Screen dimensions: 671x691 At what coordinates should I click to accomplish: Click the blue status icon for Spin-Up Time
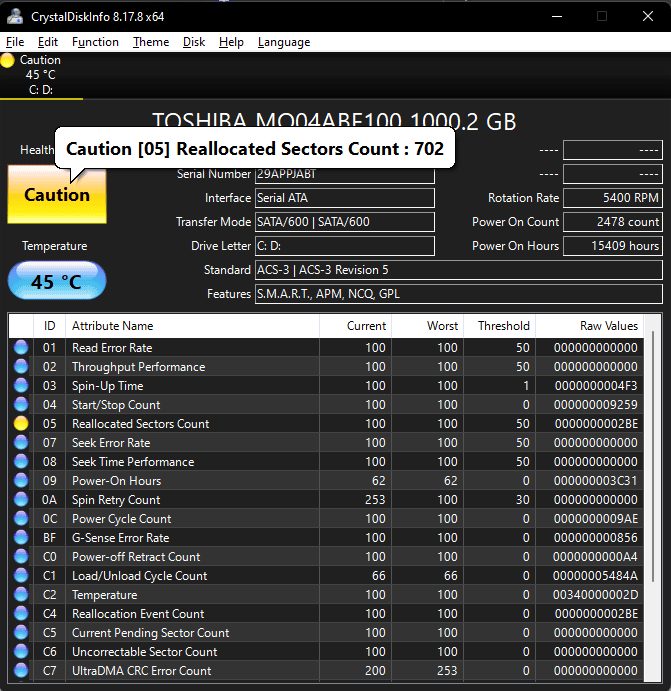tap(21, 386)
